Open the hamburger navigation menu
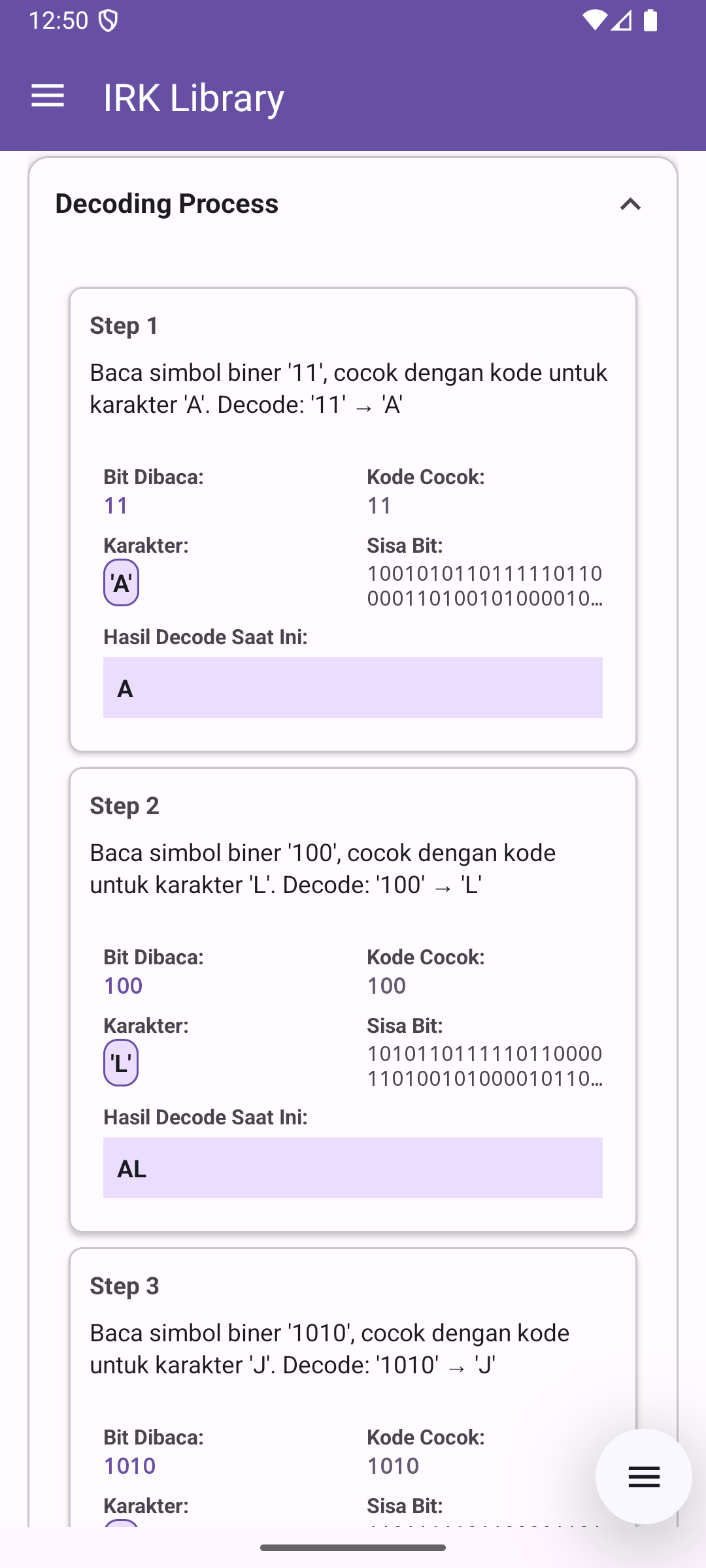This screenshot has width=706, height=1568. [48, 97]
